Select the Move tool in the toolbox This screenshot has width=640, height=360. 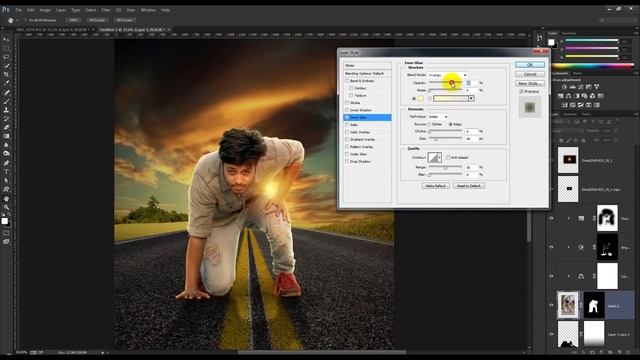click(x=6, y=40)
